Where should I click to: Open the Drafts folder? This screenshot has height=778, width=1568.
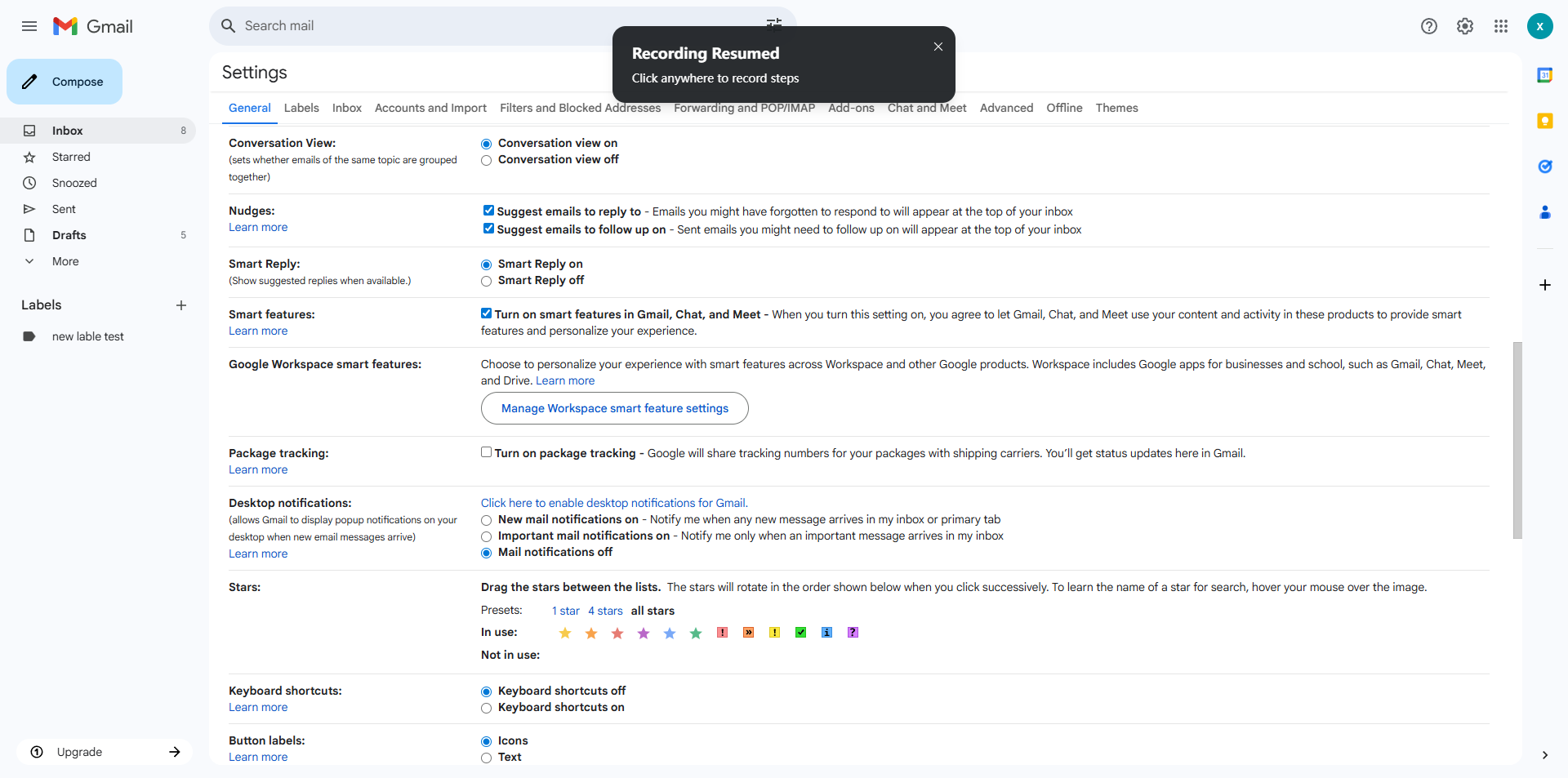[x=98, y=235]
